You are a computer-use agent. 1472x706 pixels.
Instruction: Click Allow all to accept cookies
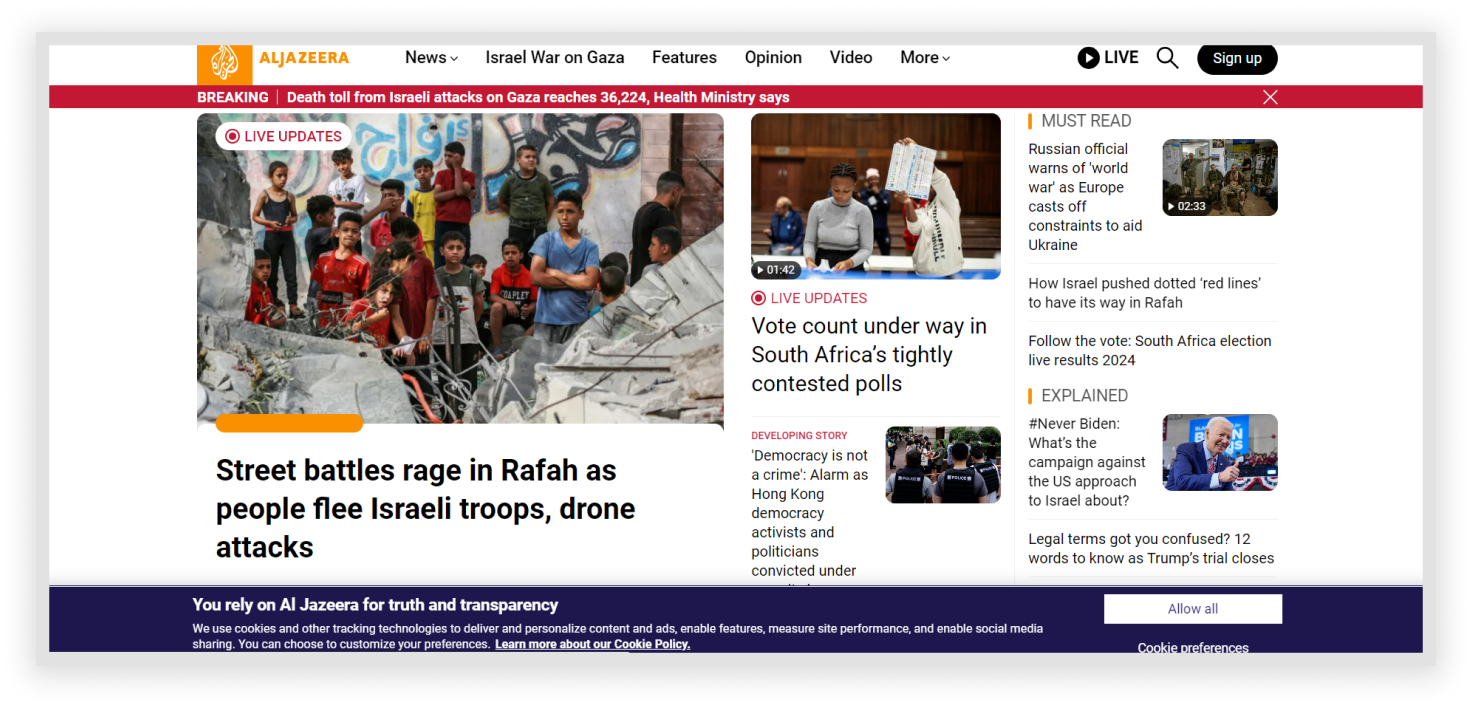1192,608
